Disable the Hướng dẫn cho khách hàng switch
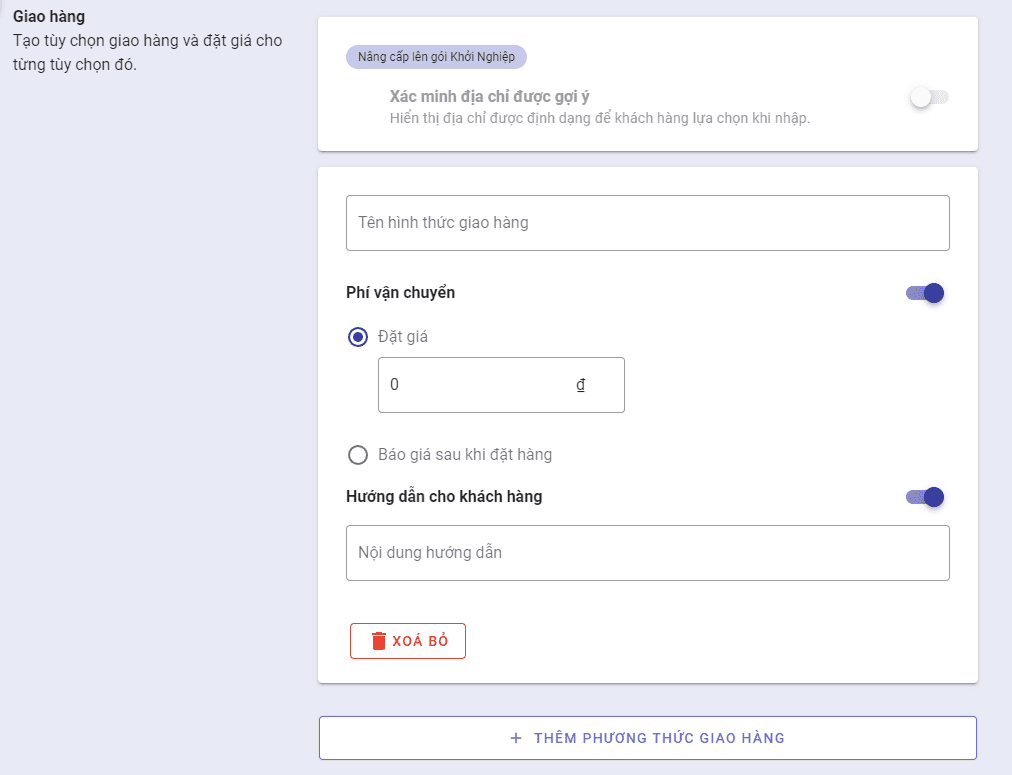This screenshot has width=1012, height=775. click(x=925, y=497)
